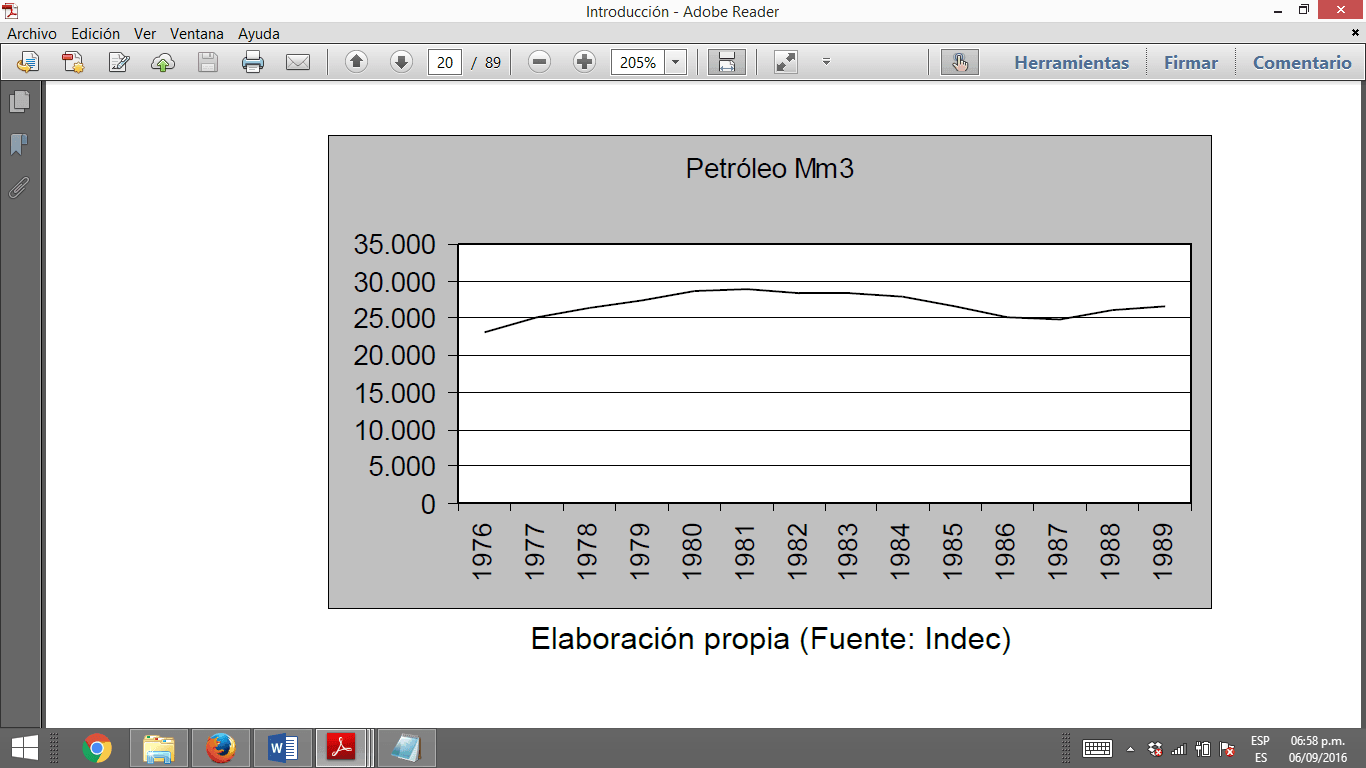The image size is (1366, 768).
Task: Show hidden icons in the system tray
Action: (1131, 747)
